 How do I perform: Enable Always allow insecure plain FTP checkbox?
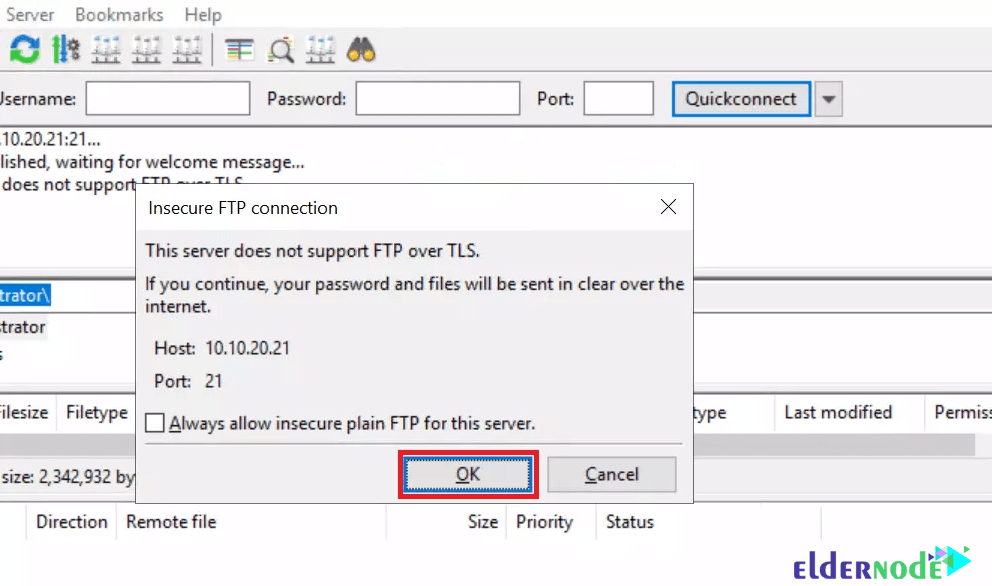[155, 423]
